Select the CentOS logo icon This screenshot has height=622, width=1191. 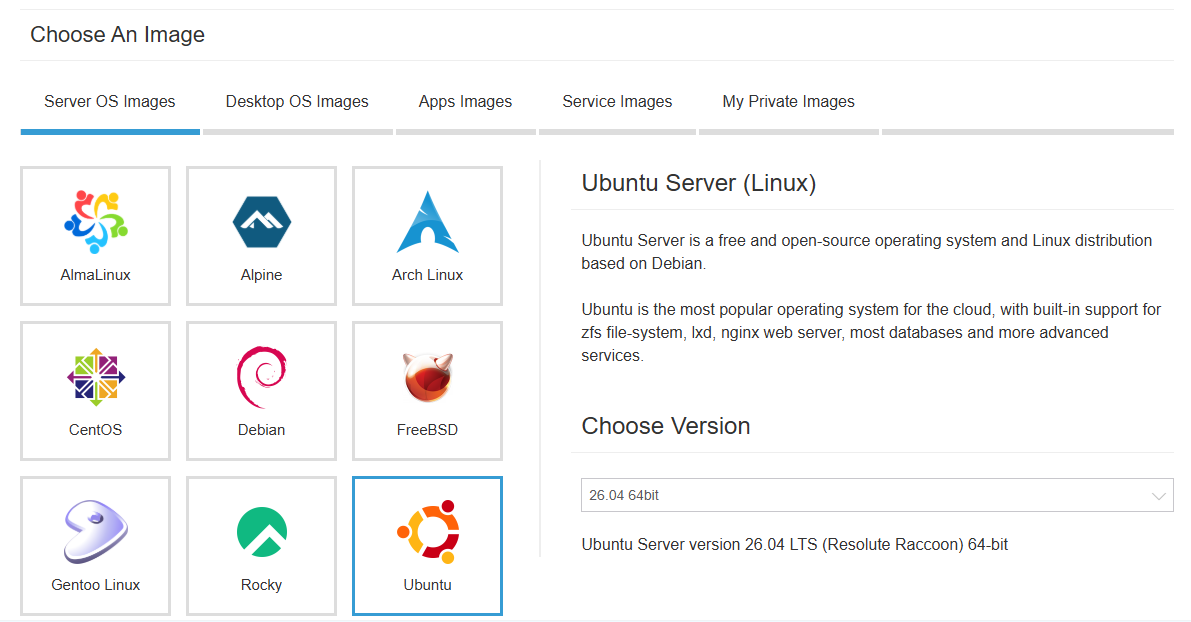point(96,377)
